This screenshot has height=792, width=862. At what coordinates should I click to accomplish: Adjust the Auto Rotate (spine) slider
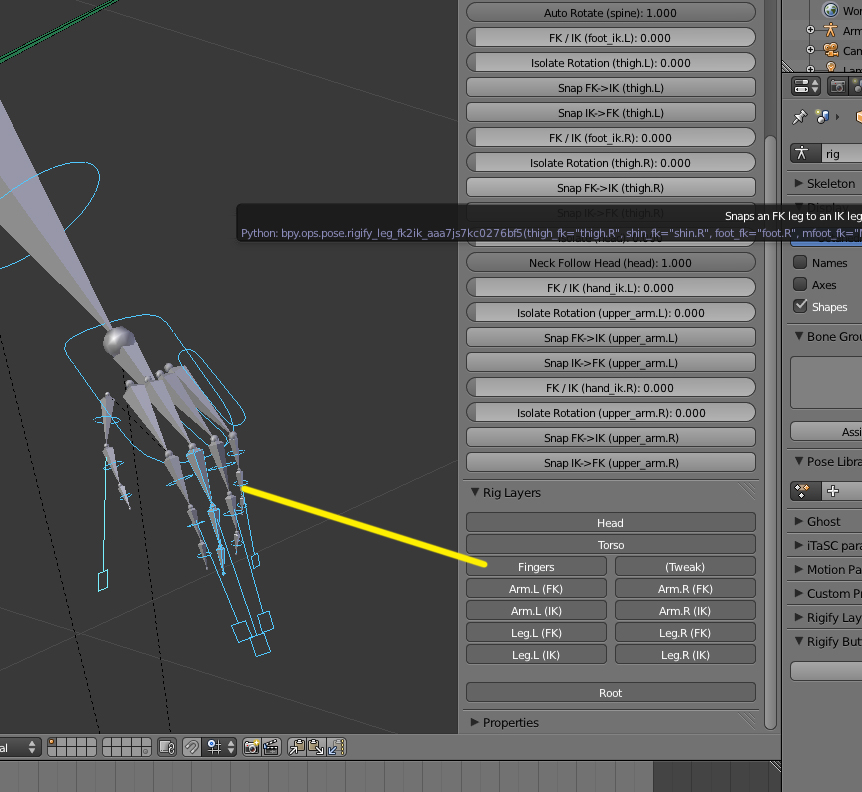point(611,13)
